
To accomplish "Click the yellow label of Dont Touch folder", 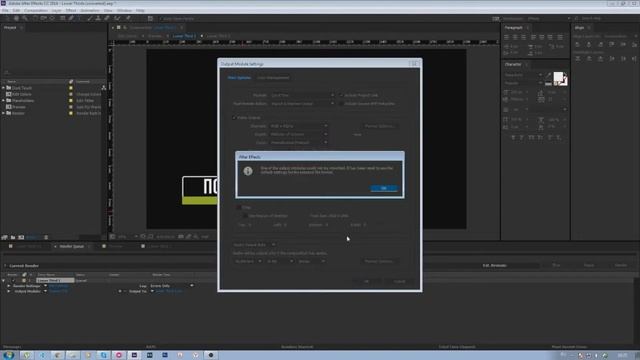I will point(71,88).
